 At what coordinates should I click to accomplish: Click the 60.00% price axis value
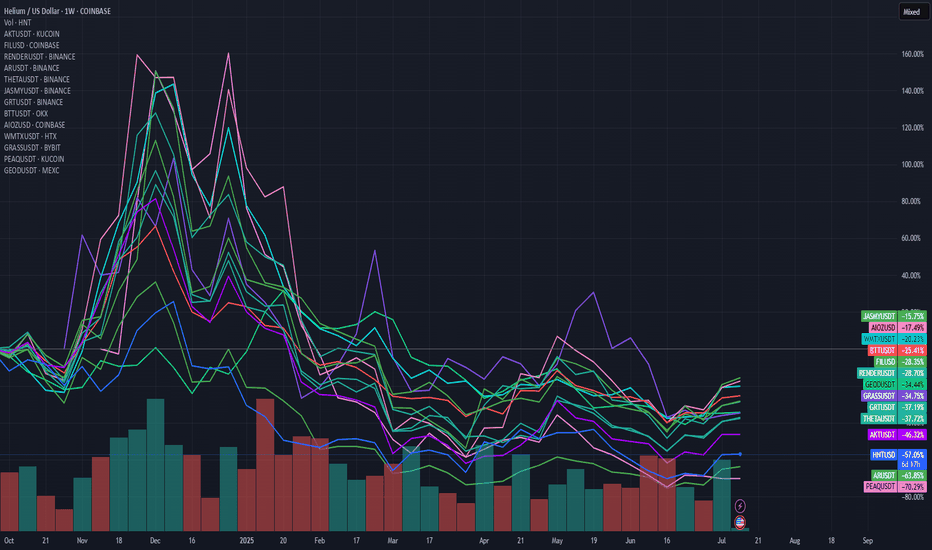[x=912, y=238]
